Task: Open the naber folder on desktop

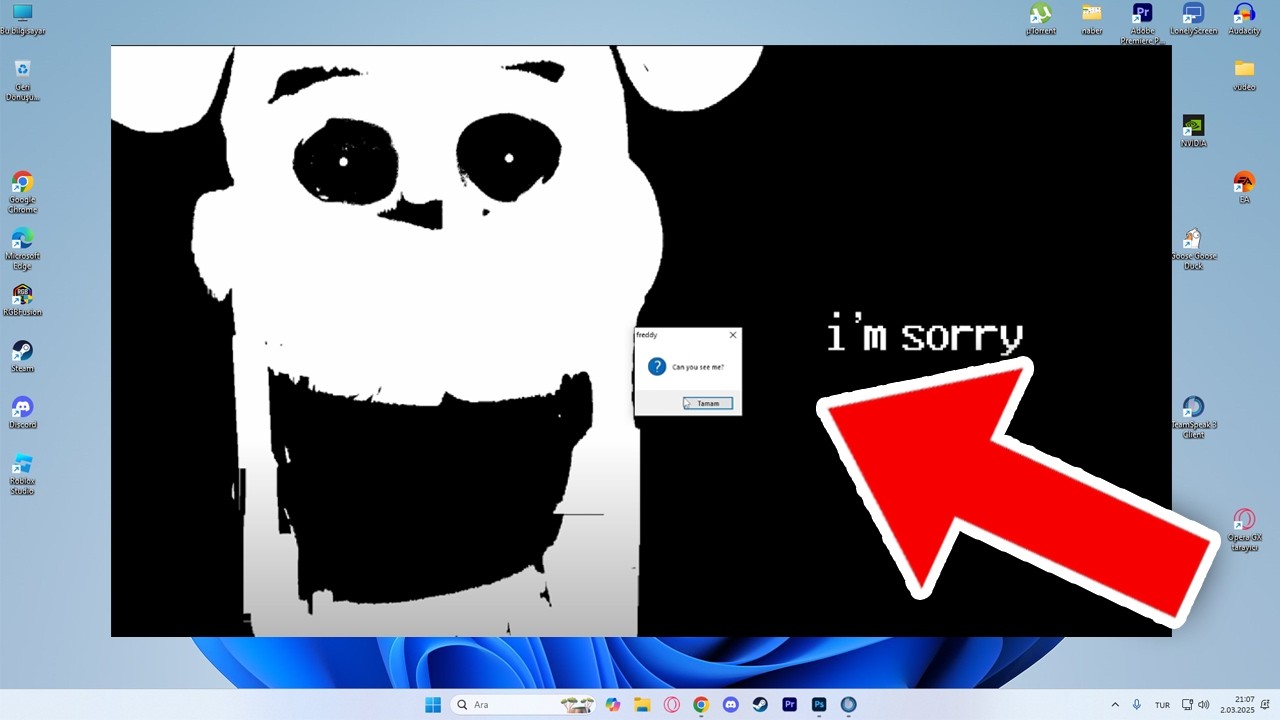Action: pyautogui.click(x=1092, y=20)
